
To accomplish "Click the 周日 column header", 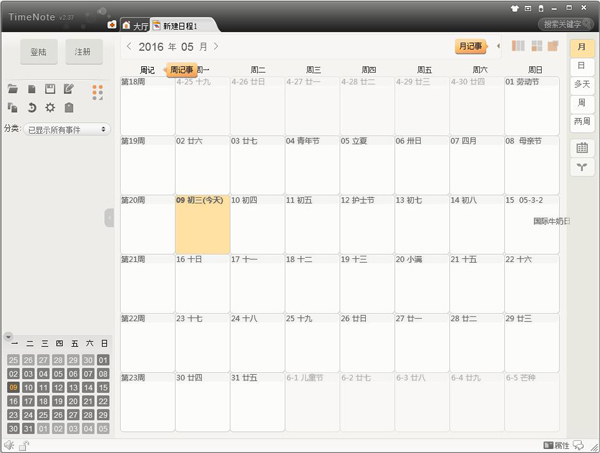I will tap(535, 70).
